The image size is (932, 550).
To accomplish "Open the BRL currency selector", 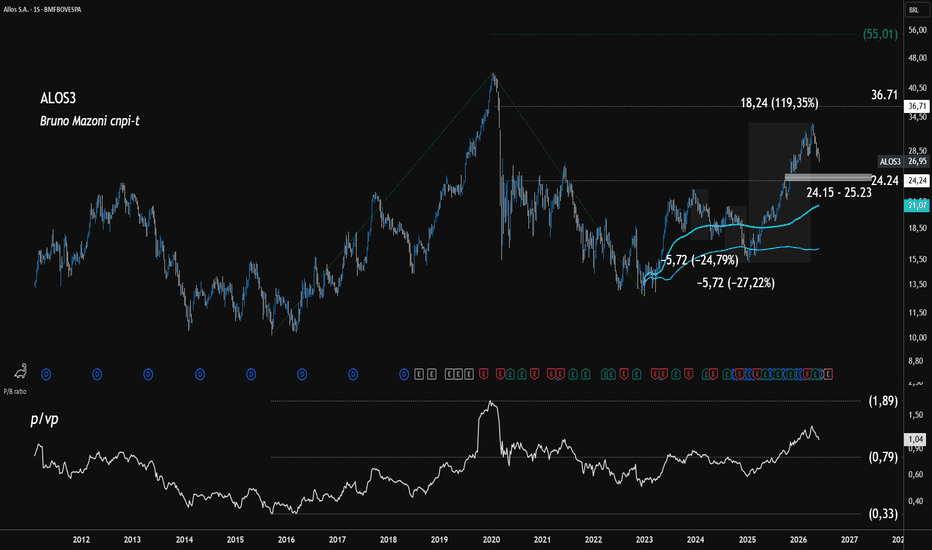I will click(914, 10).
